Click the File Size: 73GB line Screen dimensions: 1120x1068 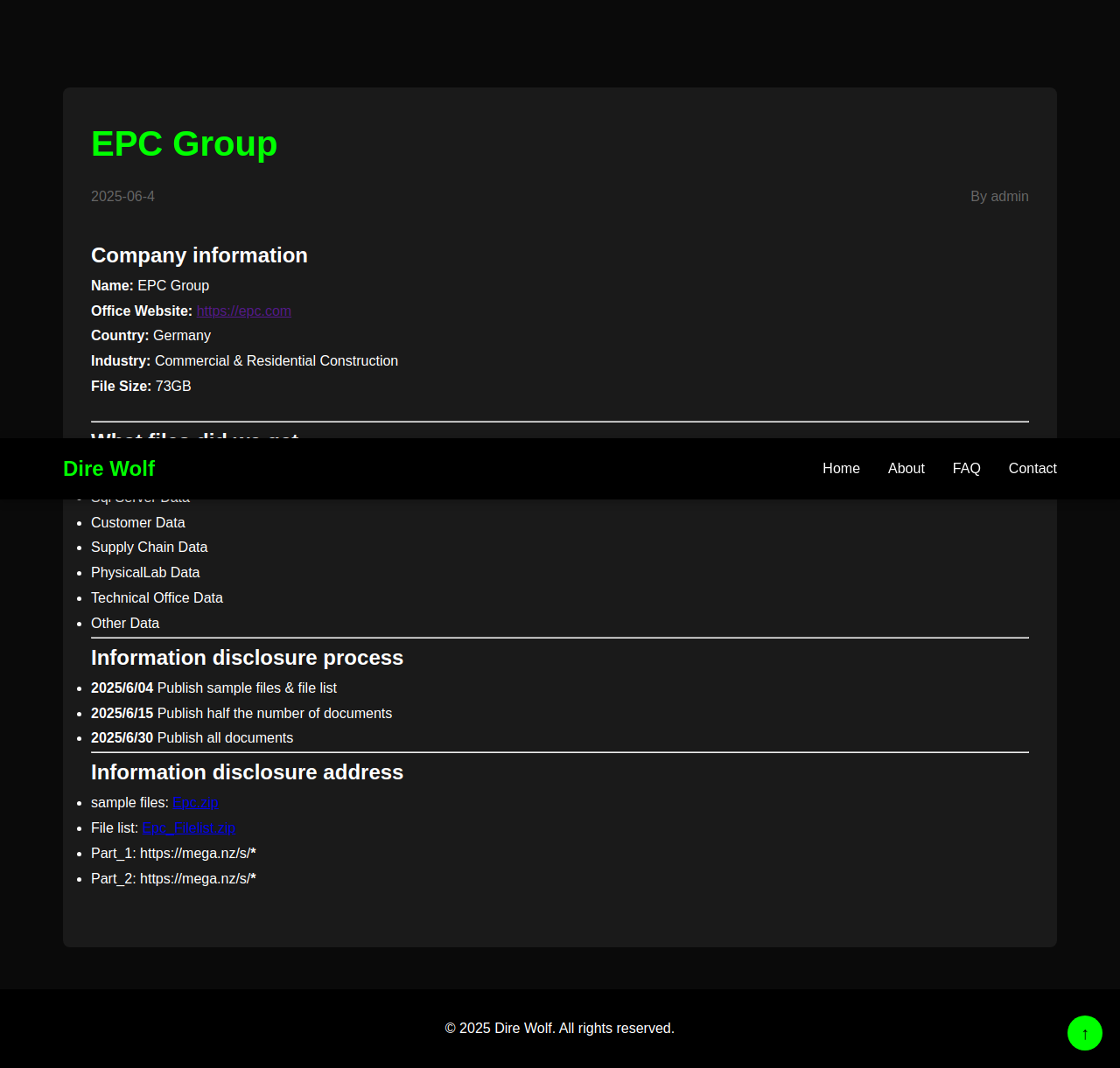141,387
